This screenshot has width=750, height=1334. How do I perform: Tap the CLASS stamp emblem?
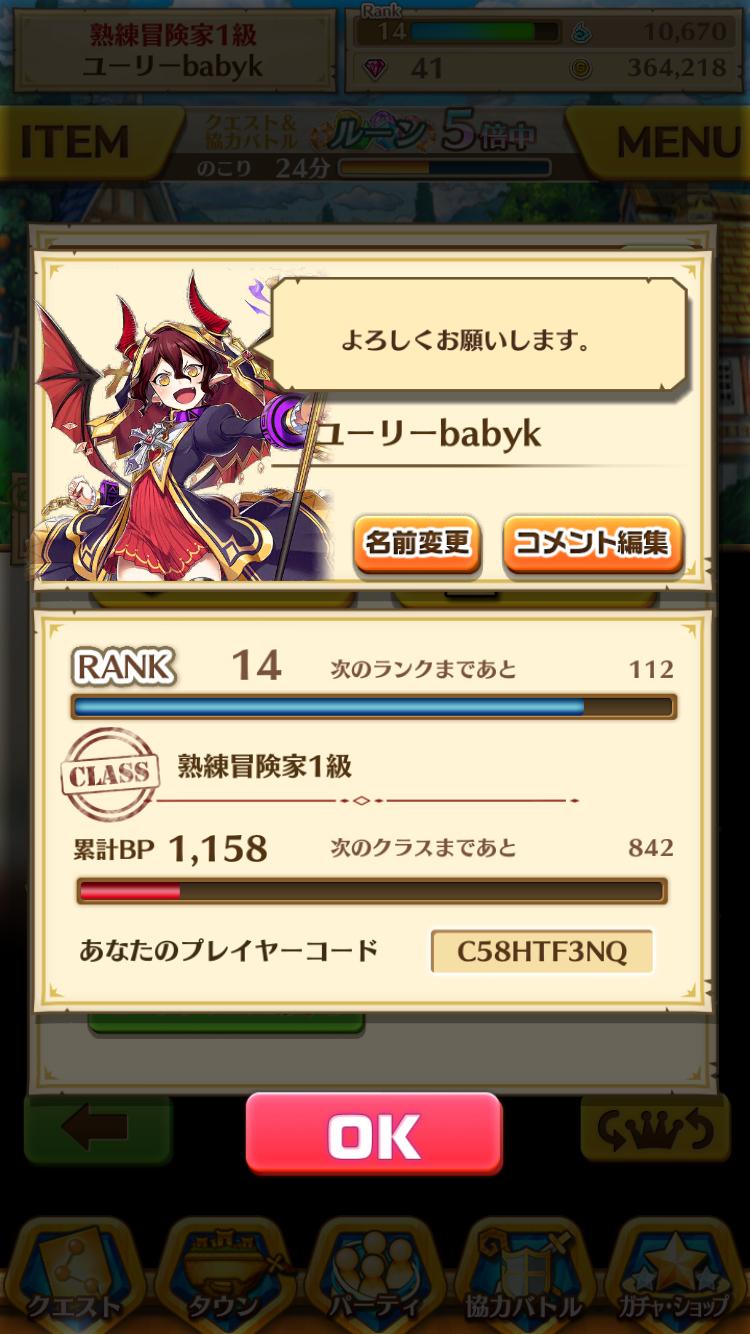coord(110,775)
